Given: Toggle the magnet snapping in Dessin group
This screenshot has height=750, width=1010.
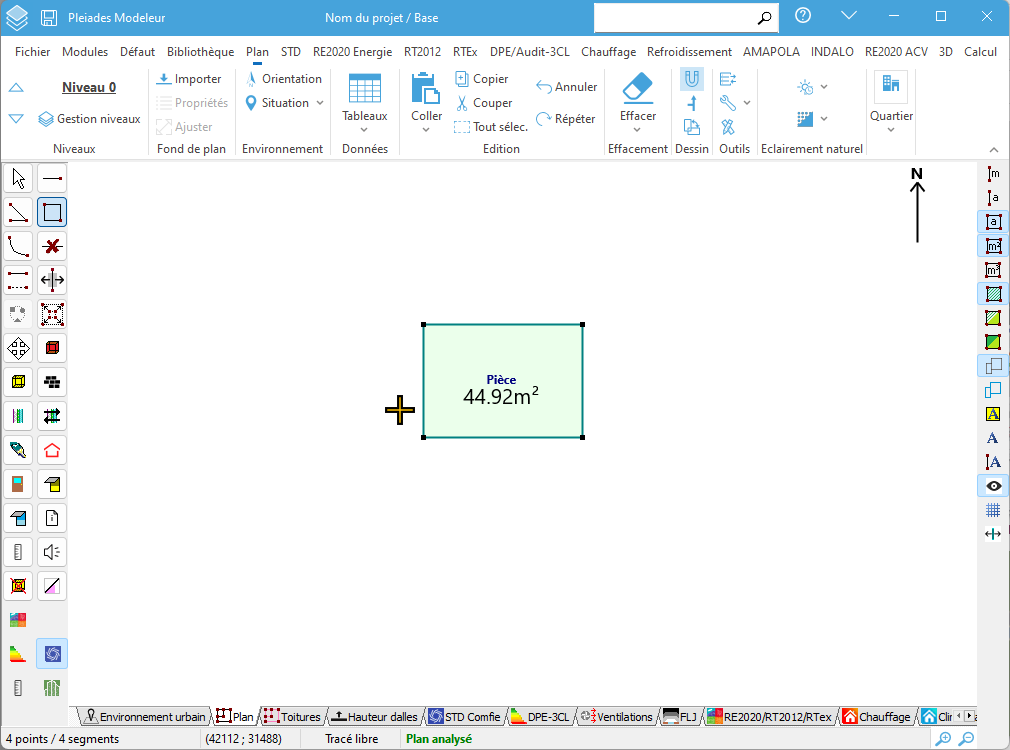Looking at the screenshot, I should tap(692, 79).
